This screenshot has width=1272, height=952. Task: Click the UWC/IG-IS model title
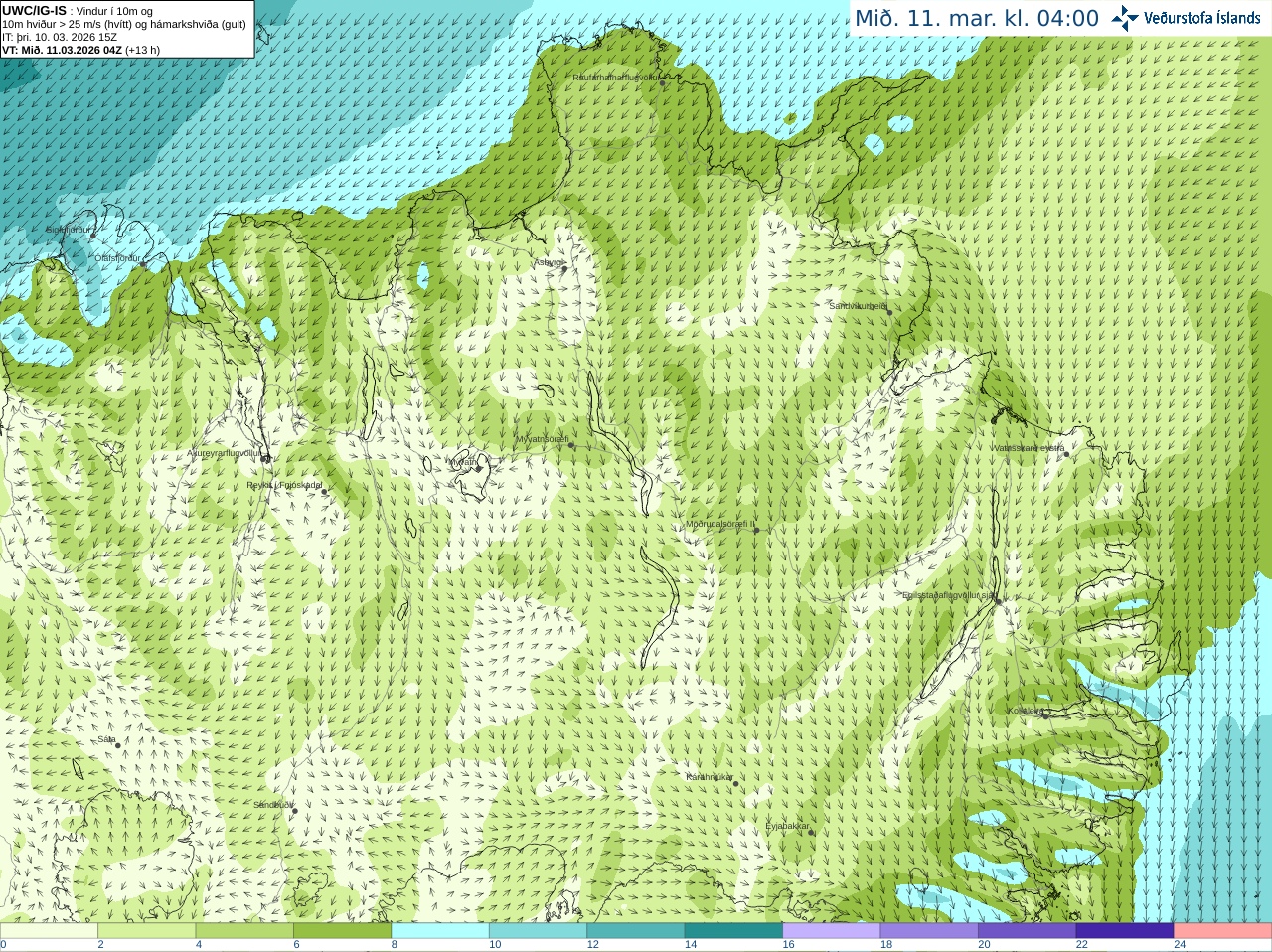tap(35, 11)
